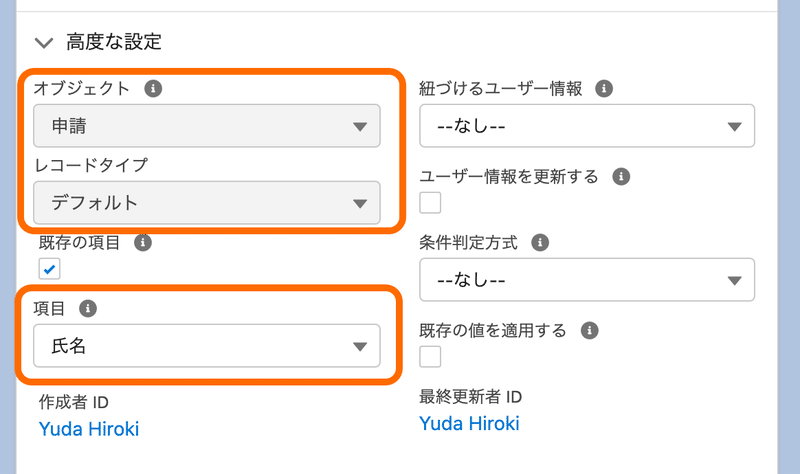Uncheck the 既存の項目 checkbox
This screenshot has width=800, height=474.
[49, 269]
